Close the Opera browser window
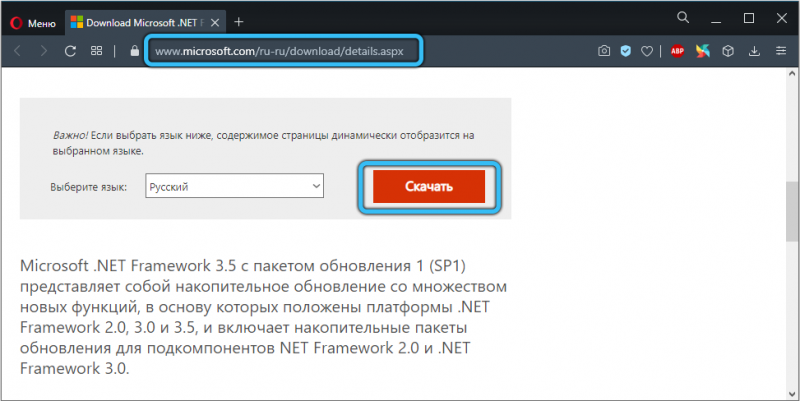 pyautogui.click(x=782, y=18)
